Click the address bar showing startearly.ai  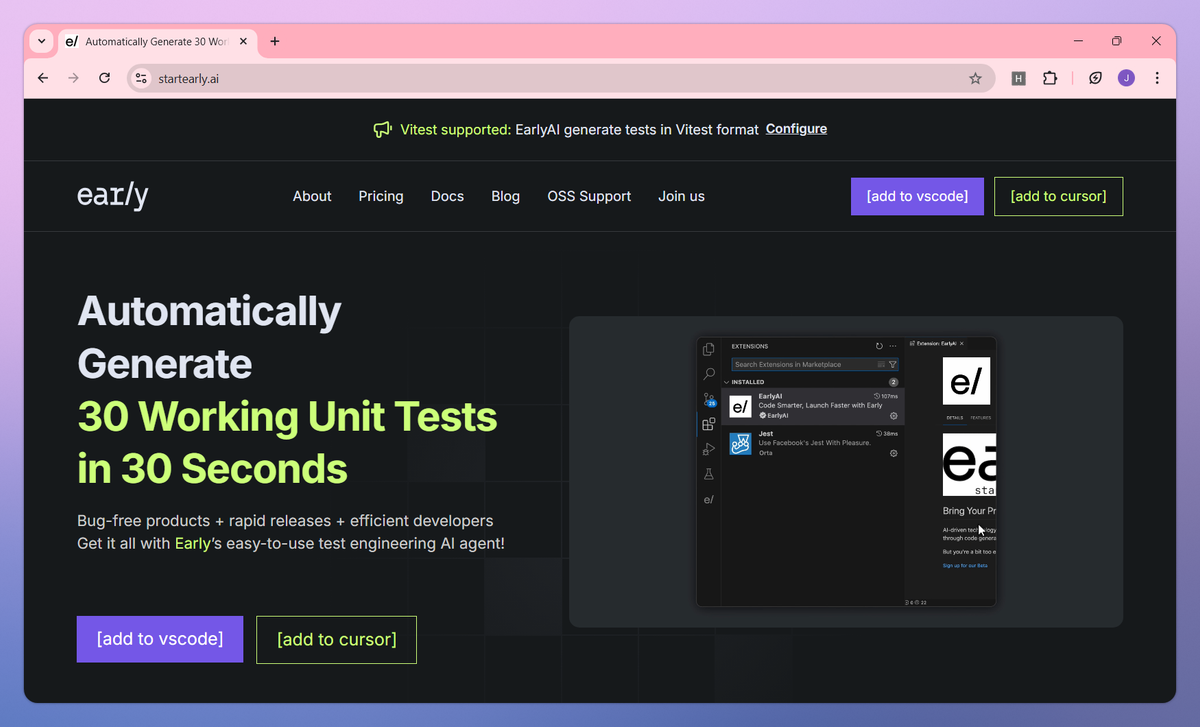click(560, 78)
